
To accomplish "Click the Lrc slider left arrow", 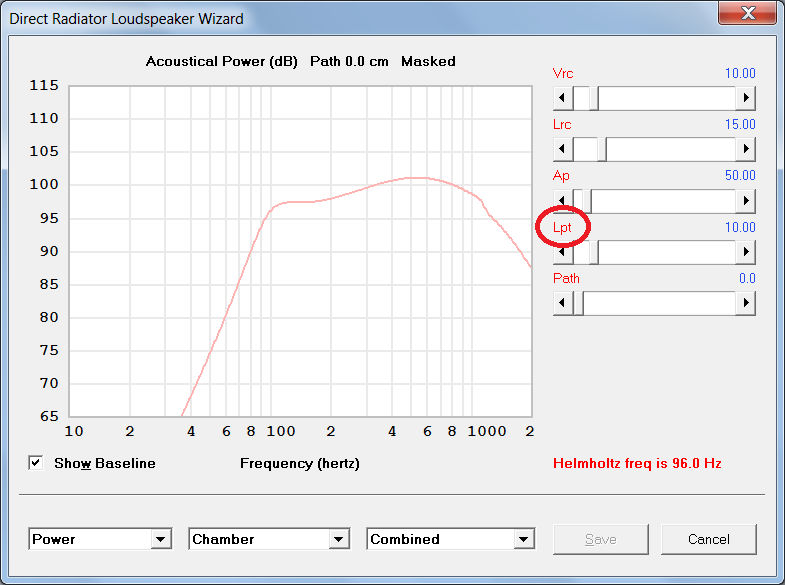I will (563, 149).
